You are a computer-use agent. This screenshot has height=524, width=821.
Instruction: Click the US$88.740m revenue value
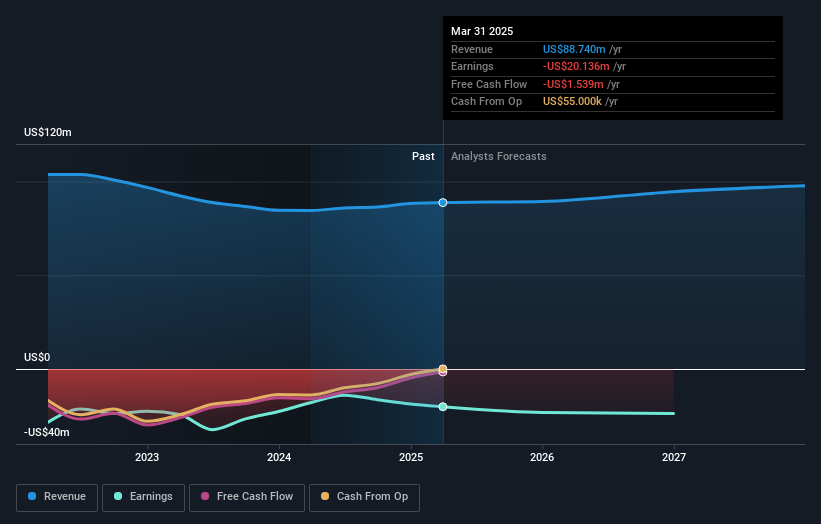coord(574,49)
